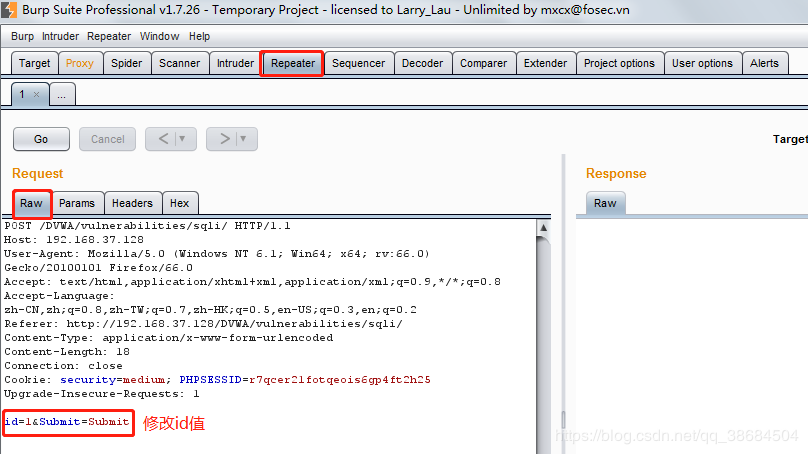Expand the history dropdown next to the > arrow
This screenshot has width=808, height=454.
(x=243, y=139)
